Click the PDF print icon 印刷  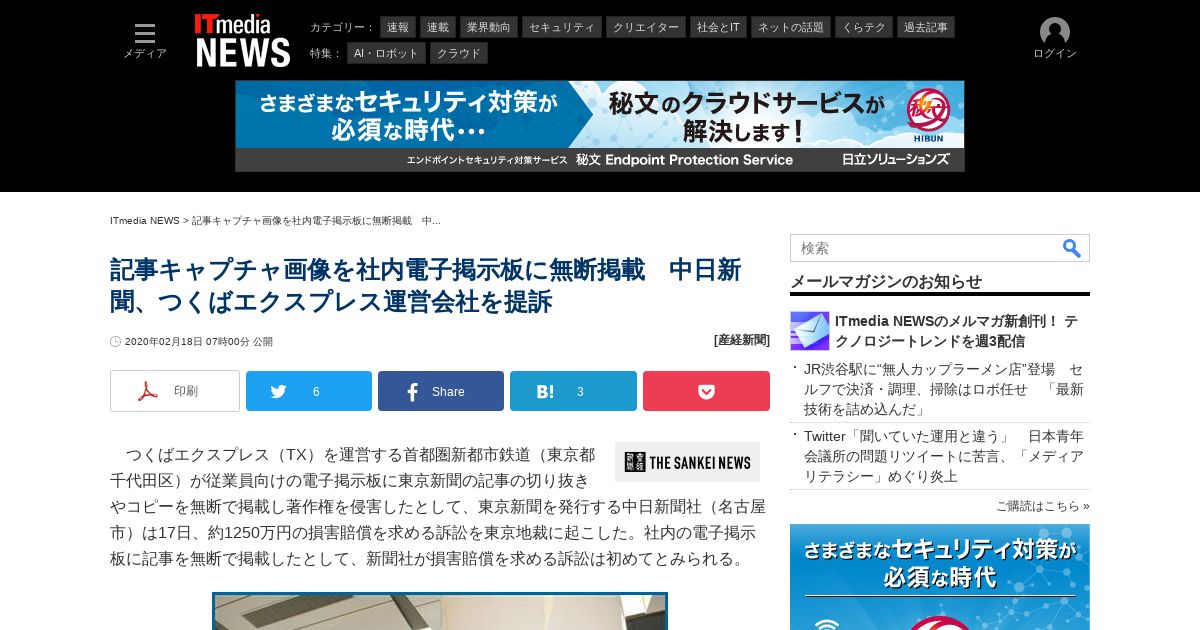pos(175,391)
